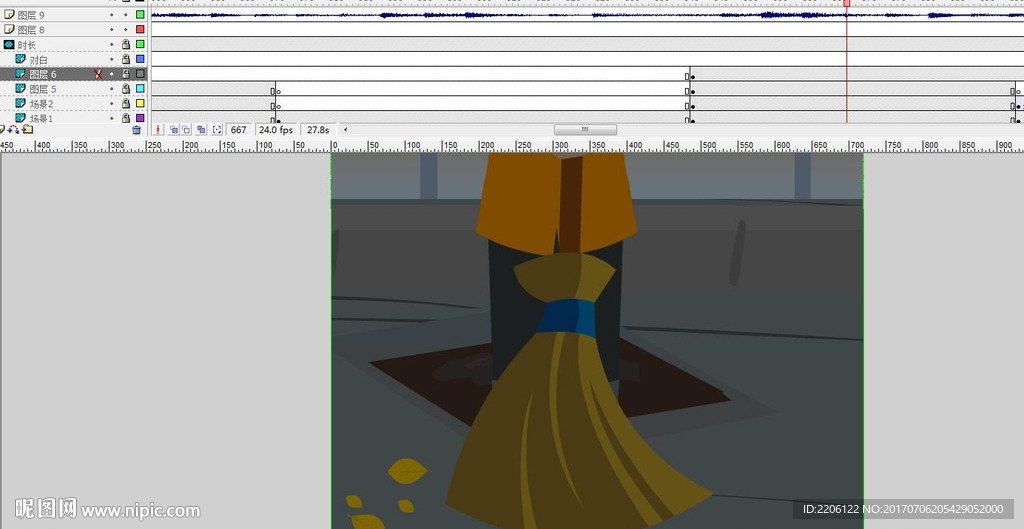Enable onion skin outlines button
The height and width of the screenshot is (529, 1024).
pos(186,130)
